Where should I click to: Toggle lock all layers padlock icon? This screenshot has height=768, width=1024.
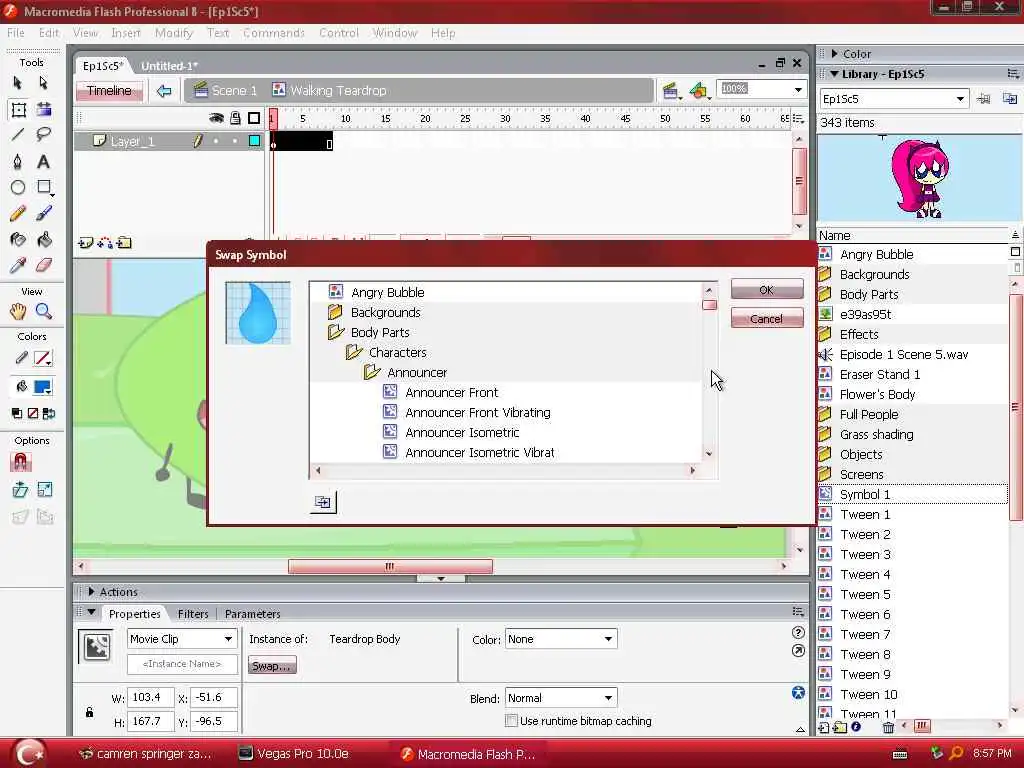tap(235, 118)
